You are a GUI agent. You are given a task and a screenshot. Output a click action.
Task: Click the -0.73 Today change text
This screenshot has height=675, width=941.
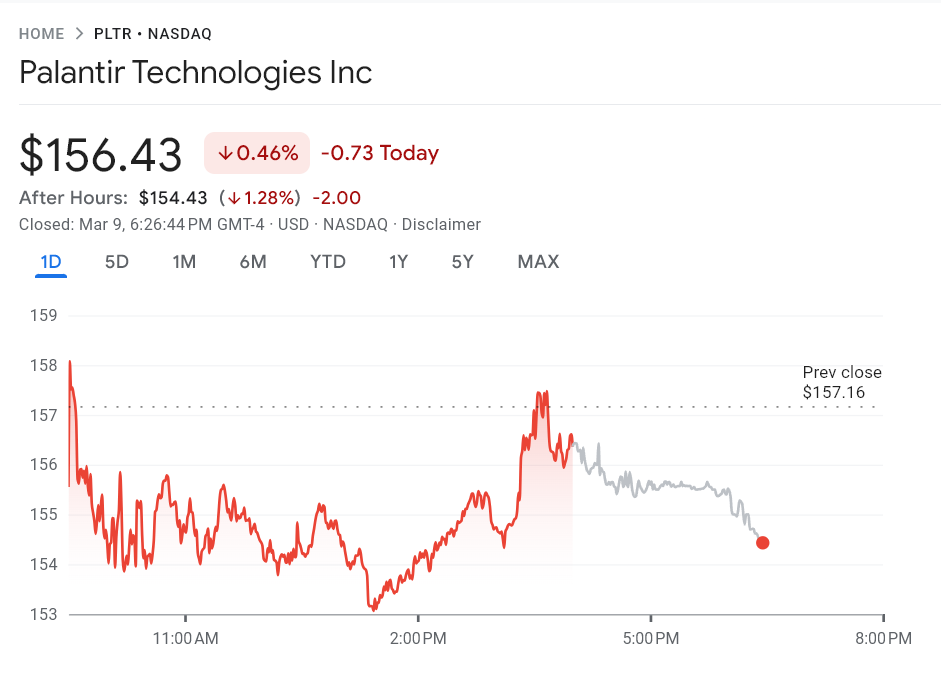tap(380, 154)
